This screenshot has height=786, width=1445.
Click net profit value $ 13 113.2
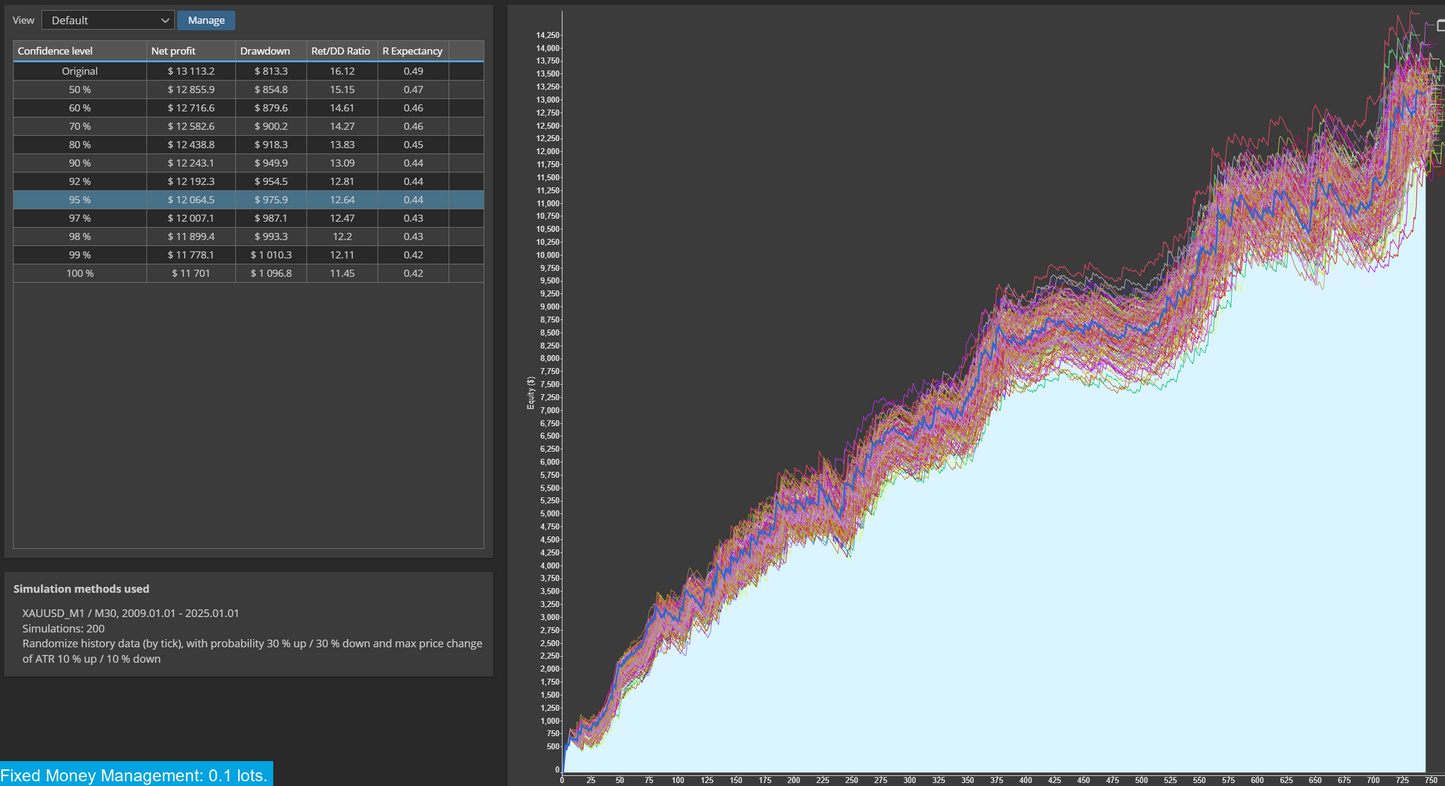[191, 71]
